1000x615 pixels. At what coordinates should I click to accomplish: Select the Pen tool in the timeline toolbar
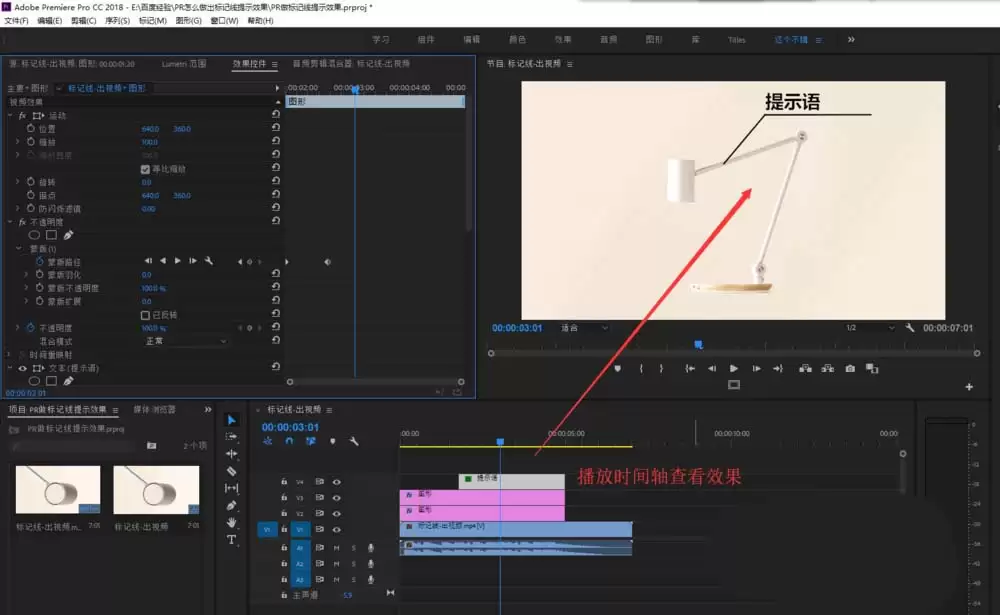232,505
